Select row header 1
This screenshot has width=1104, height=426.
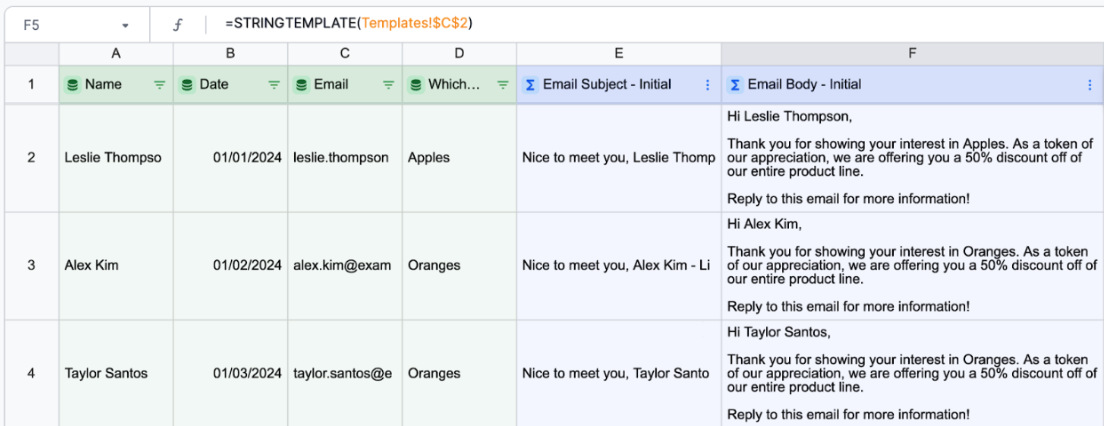(31, 84)
